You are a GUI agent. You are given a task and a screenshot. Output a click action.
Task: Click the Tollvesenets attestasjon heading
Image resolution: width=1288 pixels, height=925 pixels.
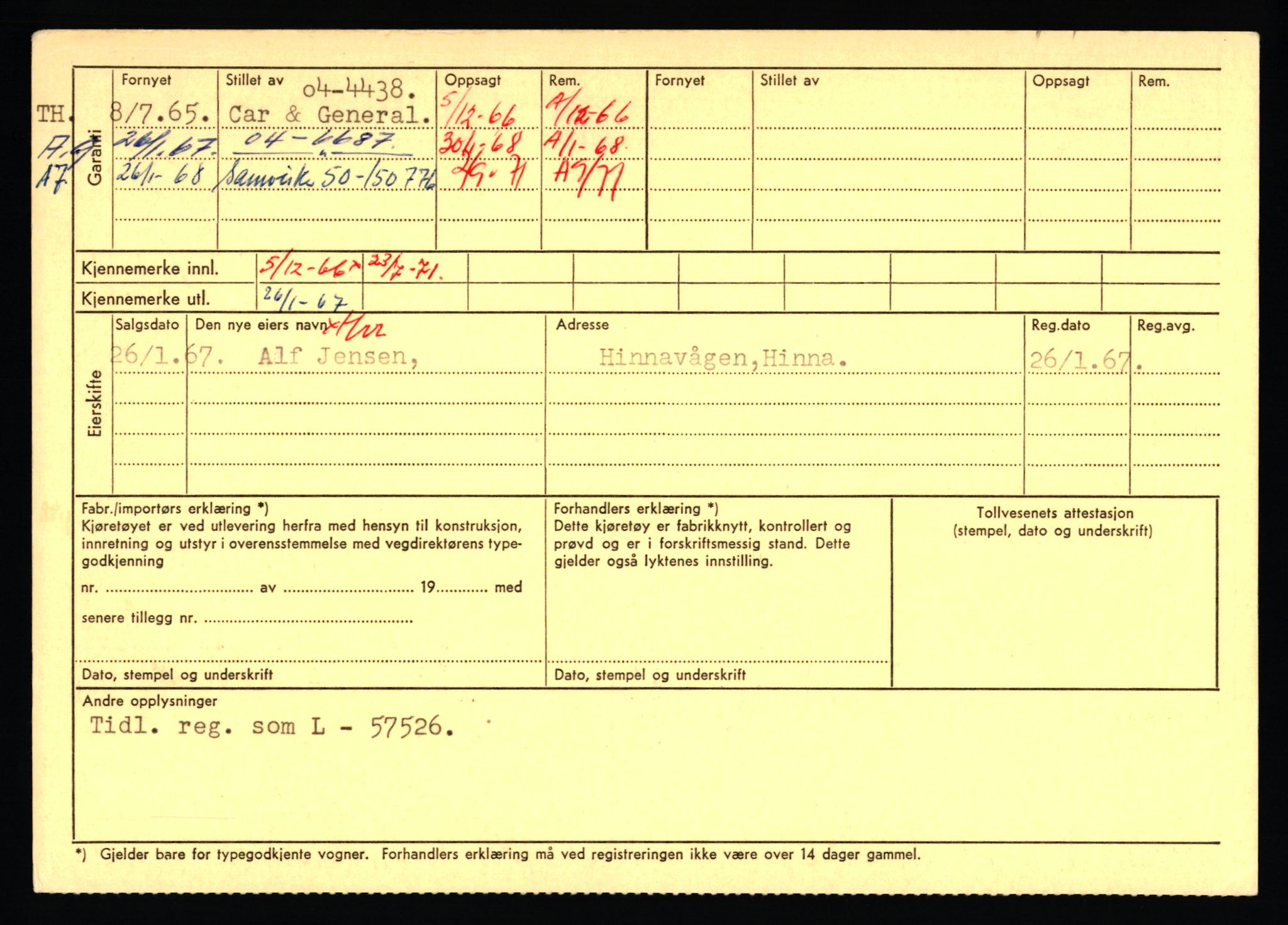click(1055, 513)
